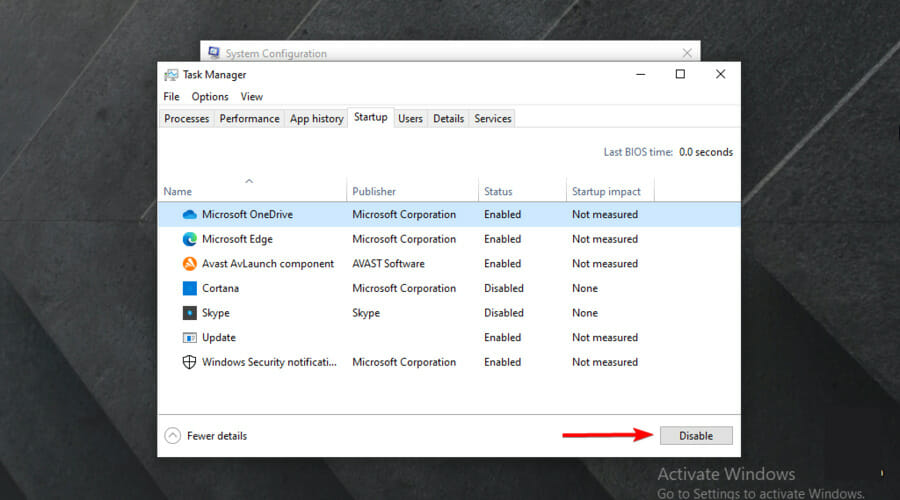Select the Avast AvLaunch component name

click(267, 264)
